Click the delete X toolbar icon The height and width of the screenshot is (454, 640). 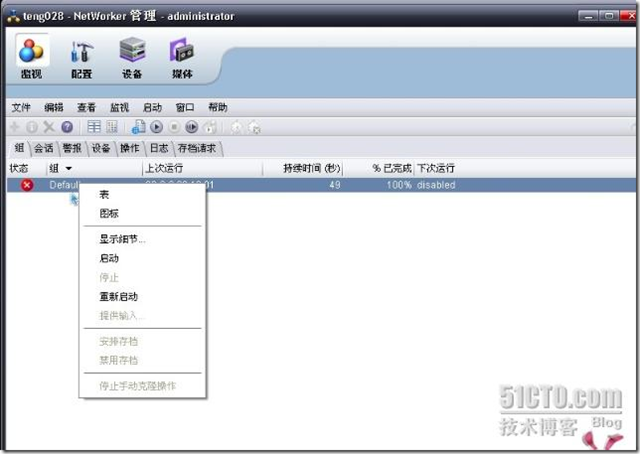(x=48, y=127)
